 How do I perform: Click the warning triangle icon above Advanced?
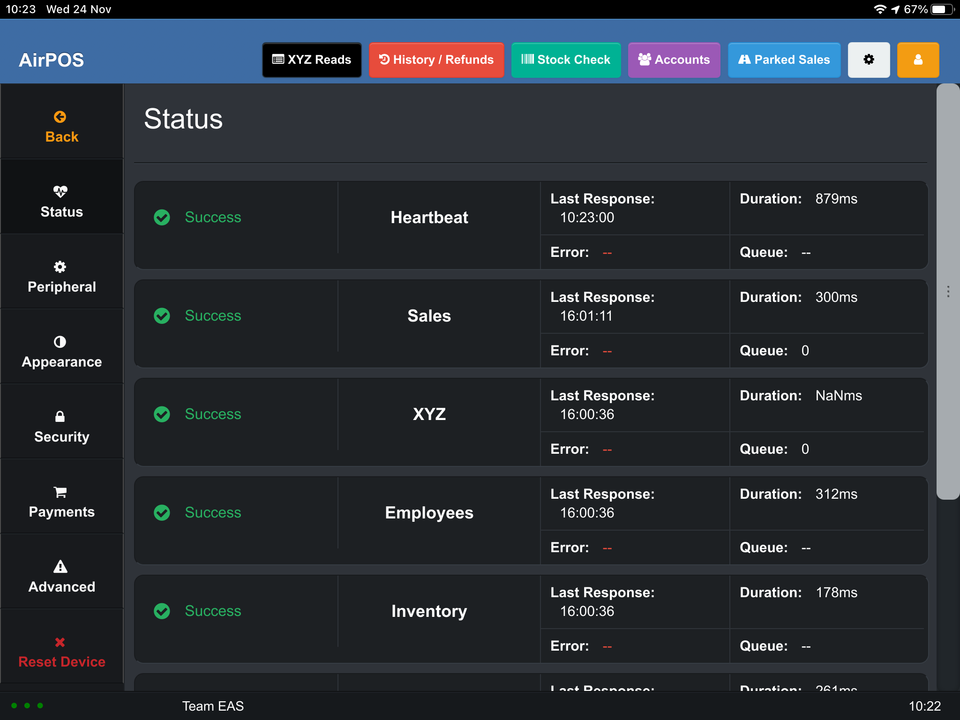pos(61,564)
